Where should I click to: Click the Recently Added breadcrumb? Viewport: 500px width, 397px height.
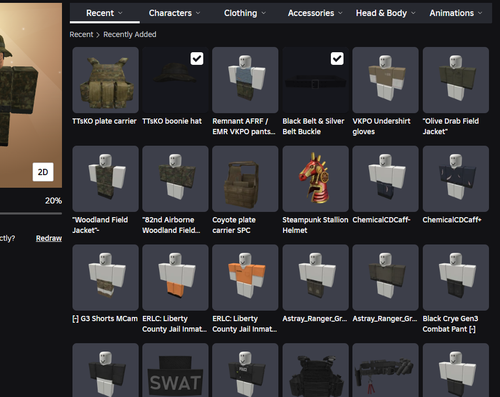click(130, 34)
